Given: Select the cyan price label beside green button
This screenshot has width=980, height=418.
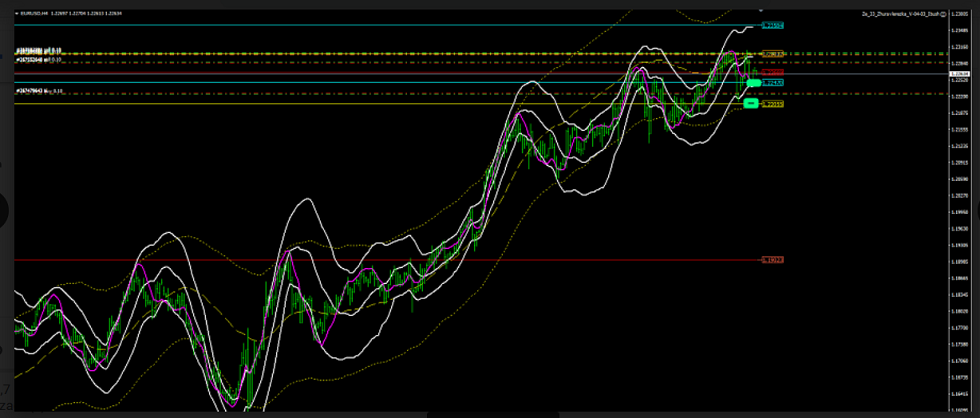Looking at the screenshot, I should pos(773,82).
